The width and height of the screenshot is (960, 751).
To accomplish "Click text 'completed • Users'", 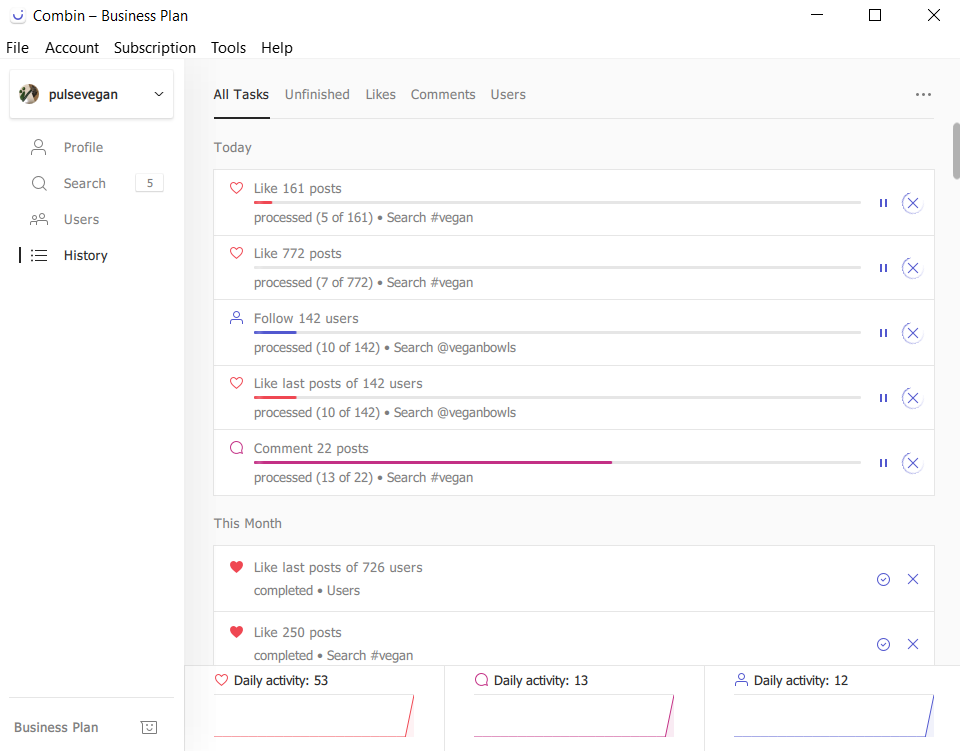I will click(307, 591).
